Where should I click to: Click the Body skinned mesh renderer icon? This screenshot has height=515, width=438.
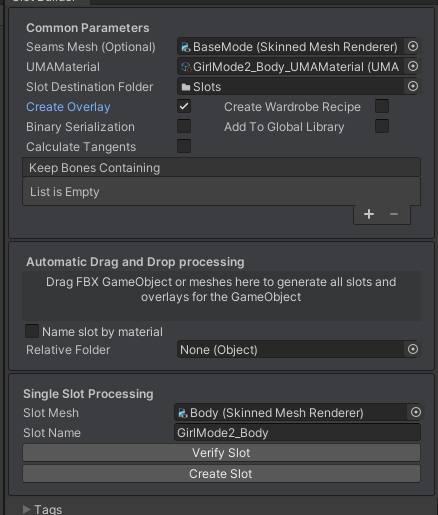click(x=183, y=413)
